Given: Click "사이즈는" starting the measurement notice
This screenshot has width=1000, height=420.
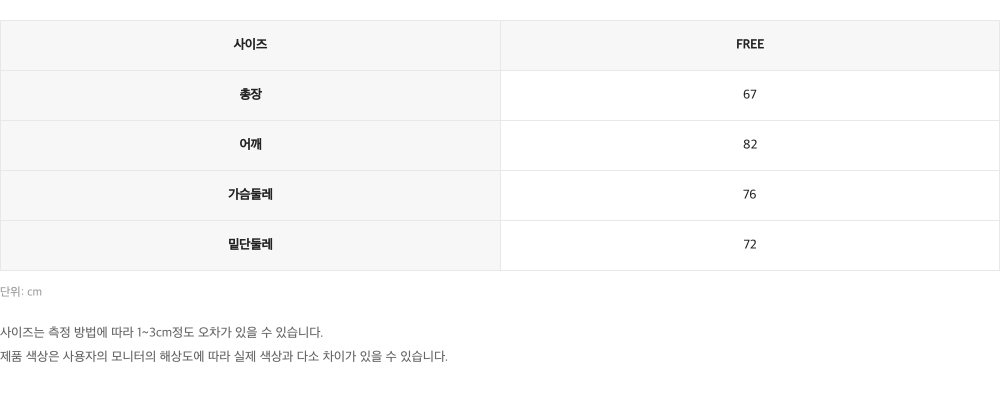Looking at the screenshot, I should pyautogui.click(x=22, y=332).
